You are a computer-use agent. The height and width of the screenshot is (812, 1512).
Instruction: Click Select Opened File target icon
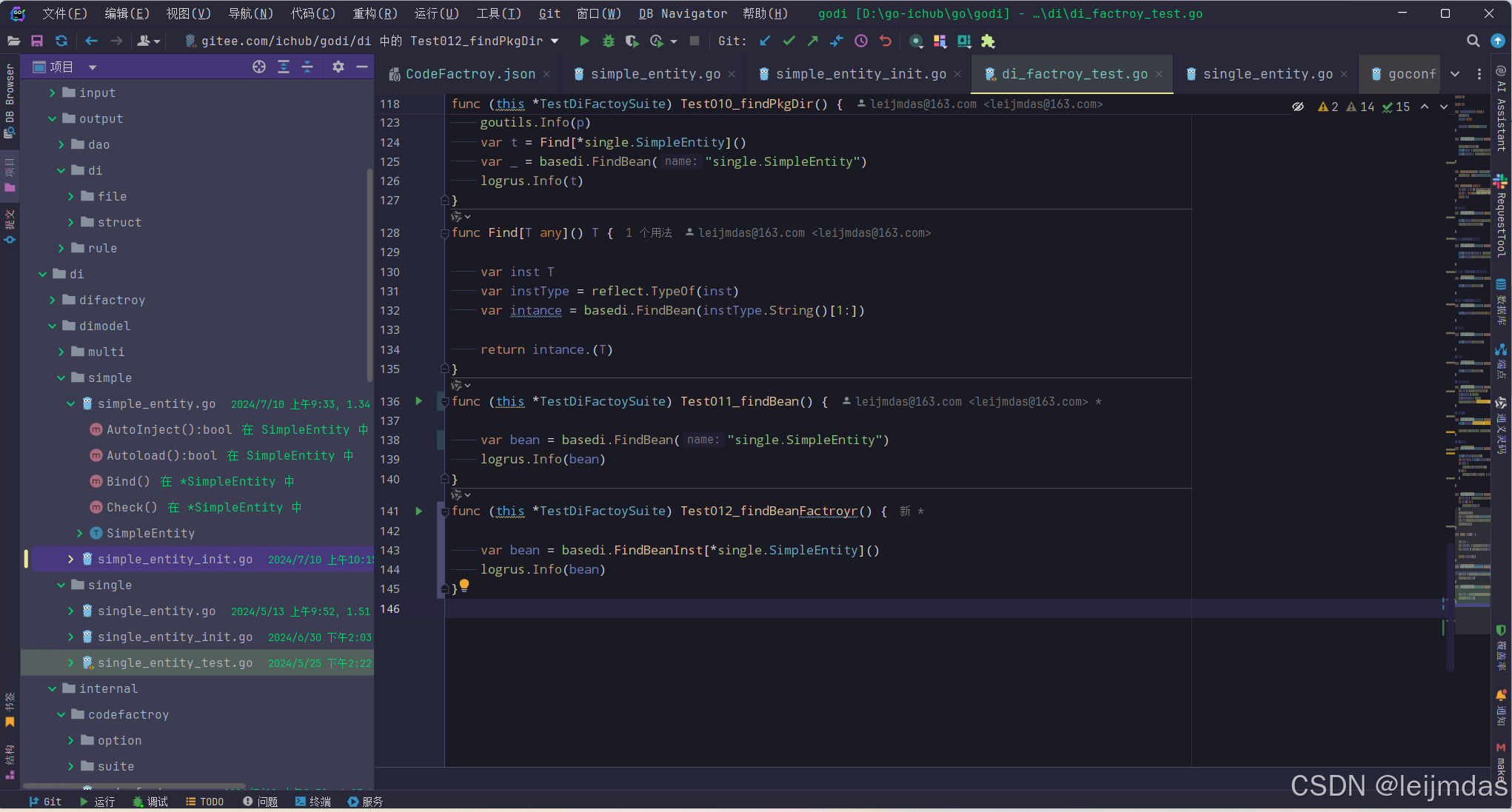[x=258, y=67]
